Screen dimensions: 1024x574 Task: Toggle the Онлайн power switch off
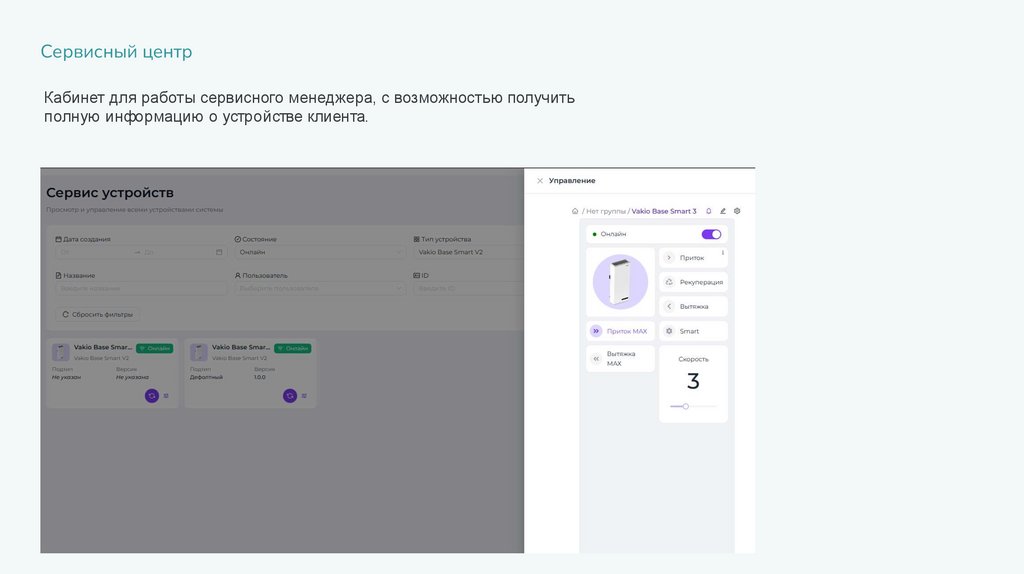coord(711,234)
